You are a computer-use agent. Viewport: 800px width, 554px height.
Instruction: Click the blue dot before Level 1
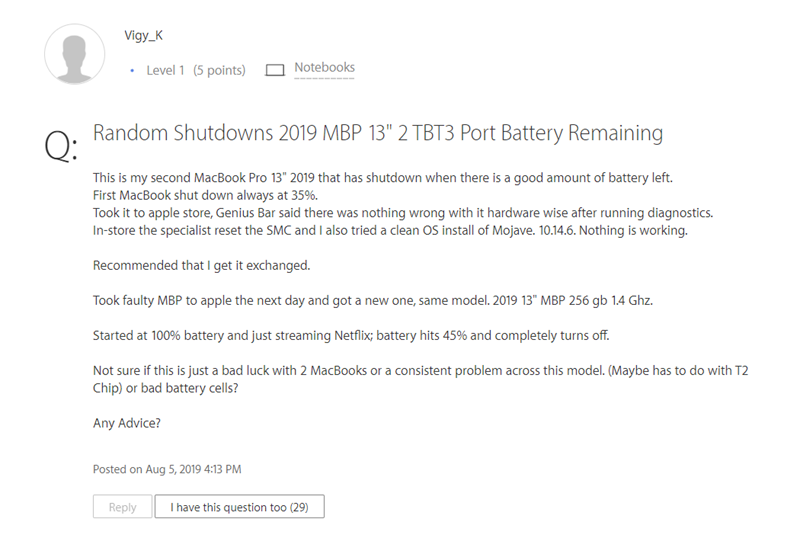132,70
